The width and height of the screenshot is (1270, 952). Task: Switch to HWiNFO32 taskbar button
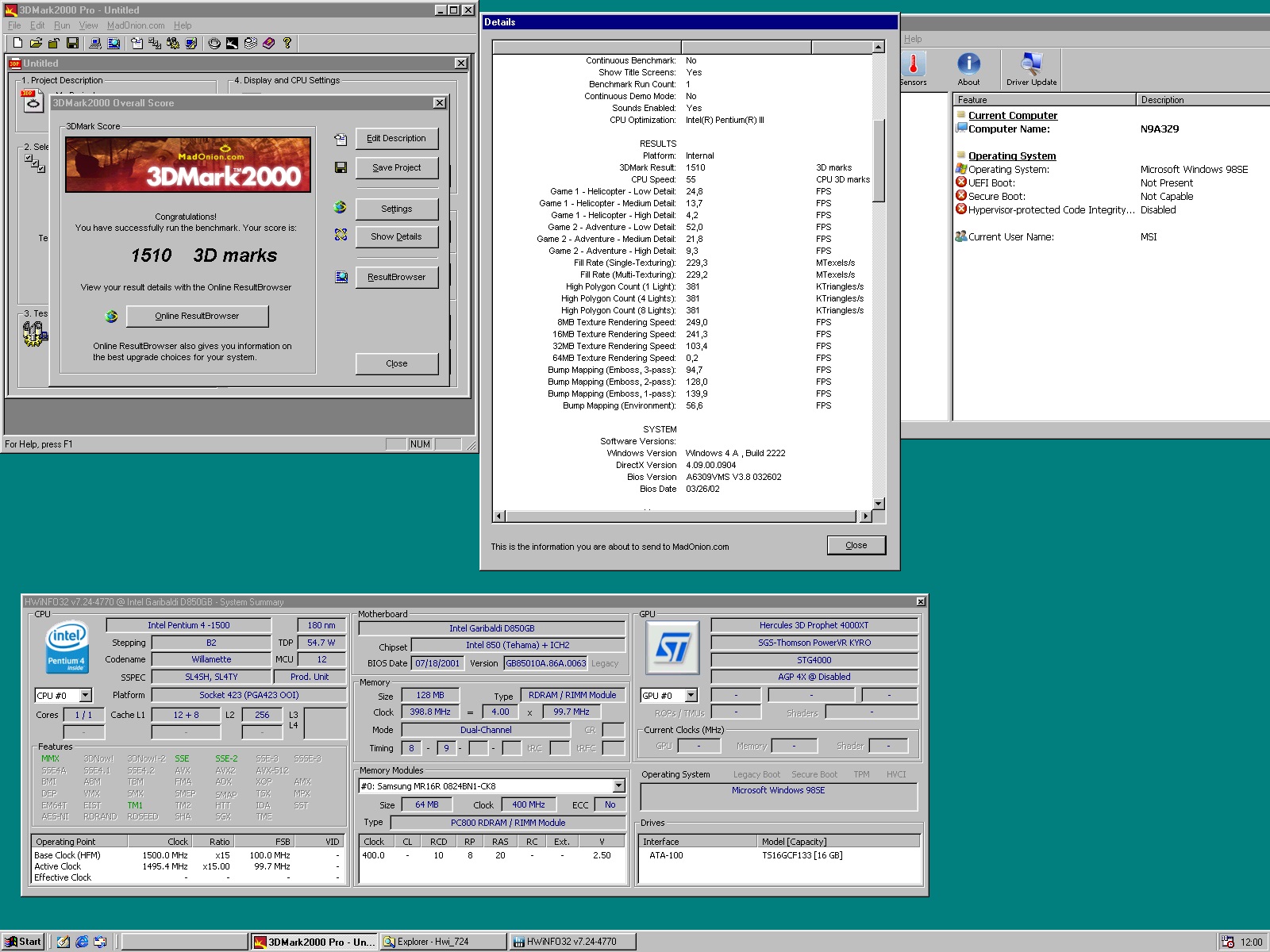pyautogui.click(x=572, y=942)
